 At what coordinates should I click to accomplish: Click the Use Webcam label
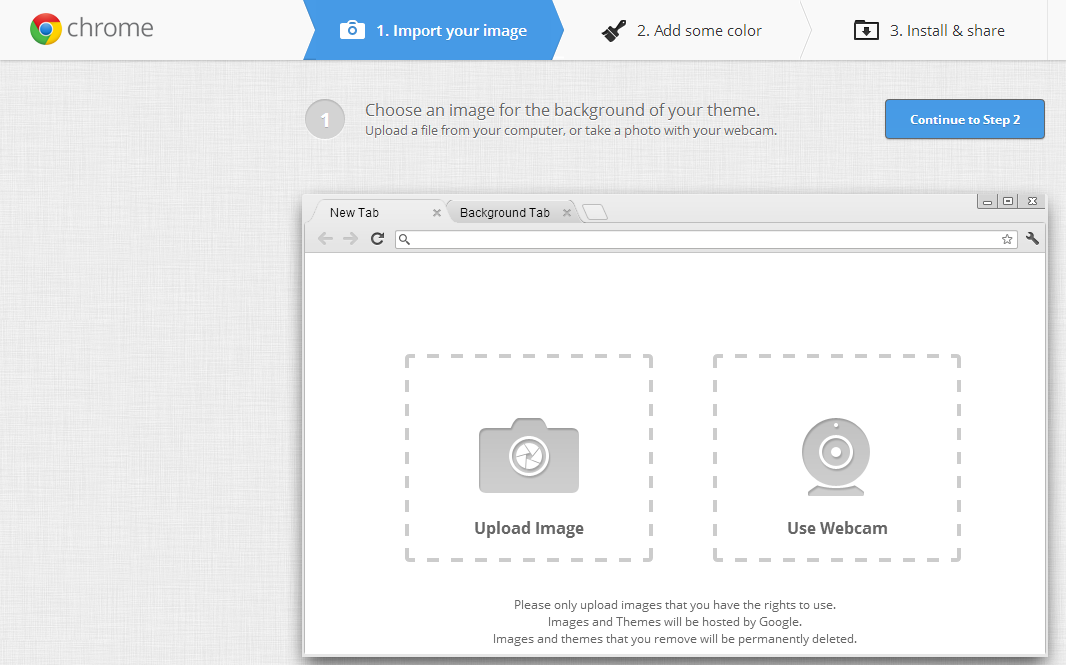click(x=837, y=528)
